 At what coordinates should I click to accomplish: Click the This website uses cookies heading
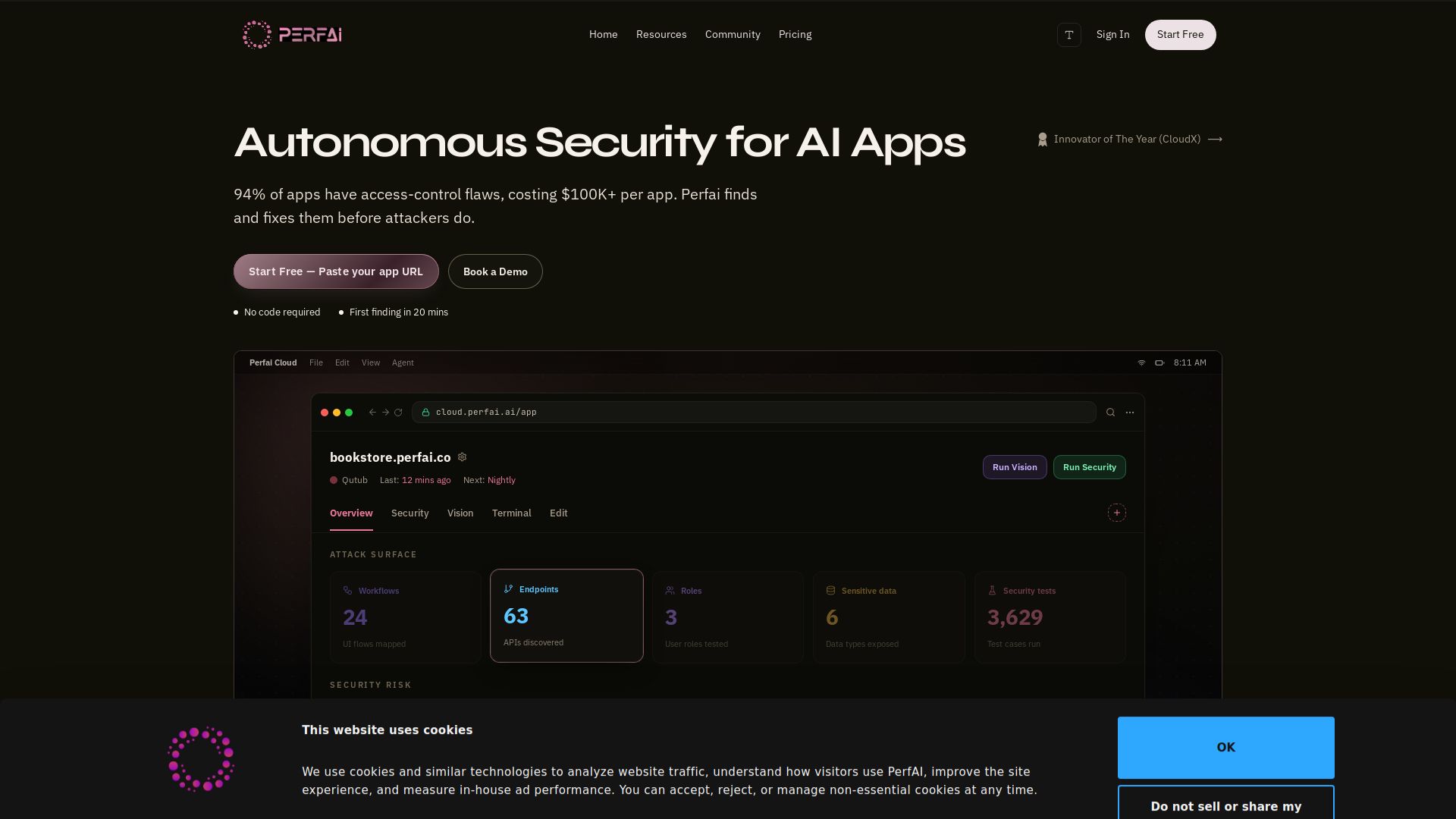point(388,730)
